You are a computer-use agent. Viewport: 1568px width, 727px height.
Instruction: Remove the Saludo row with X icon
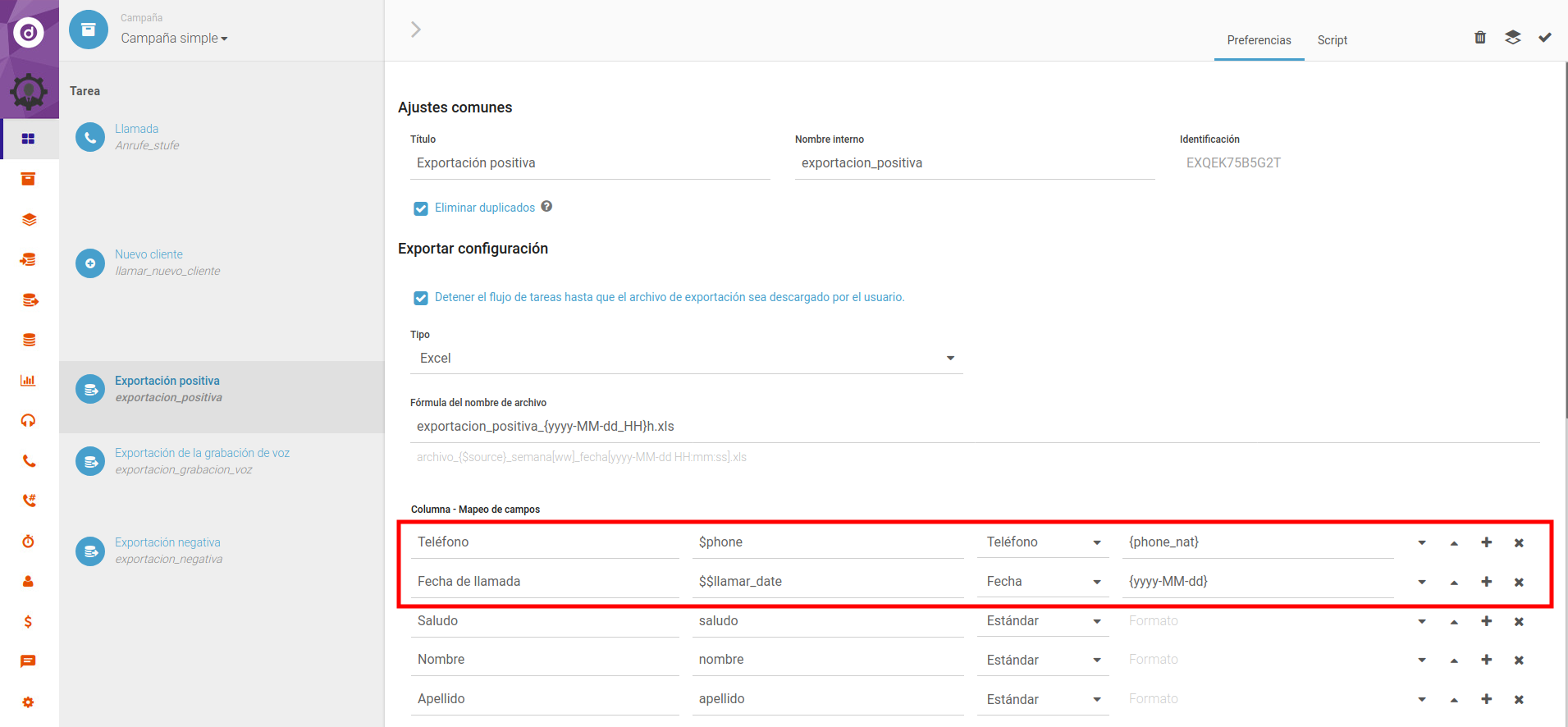pyautogui.click(x=1519, y=622)
